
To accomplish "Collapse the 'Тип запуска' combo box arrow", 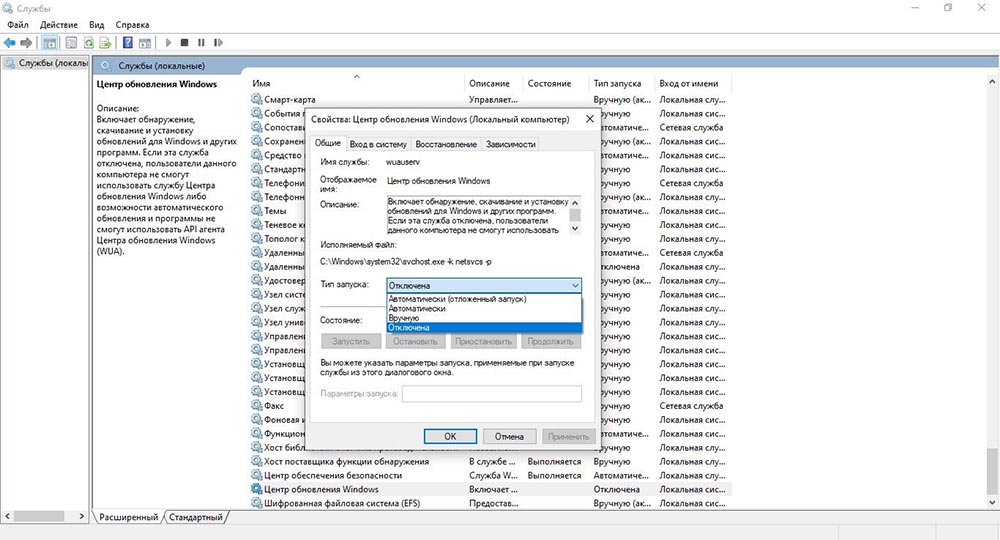I will coord(574,285).
